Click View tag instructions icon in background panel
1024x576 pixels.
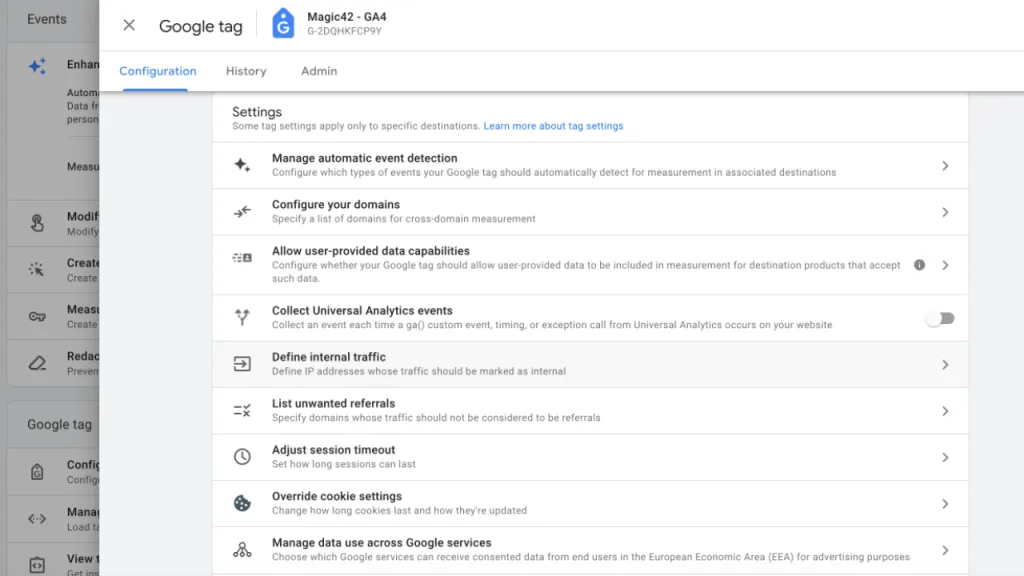[x=37, y=565]
